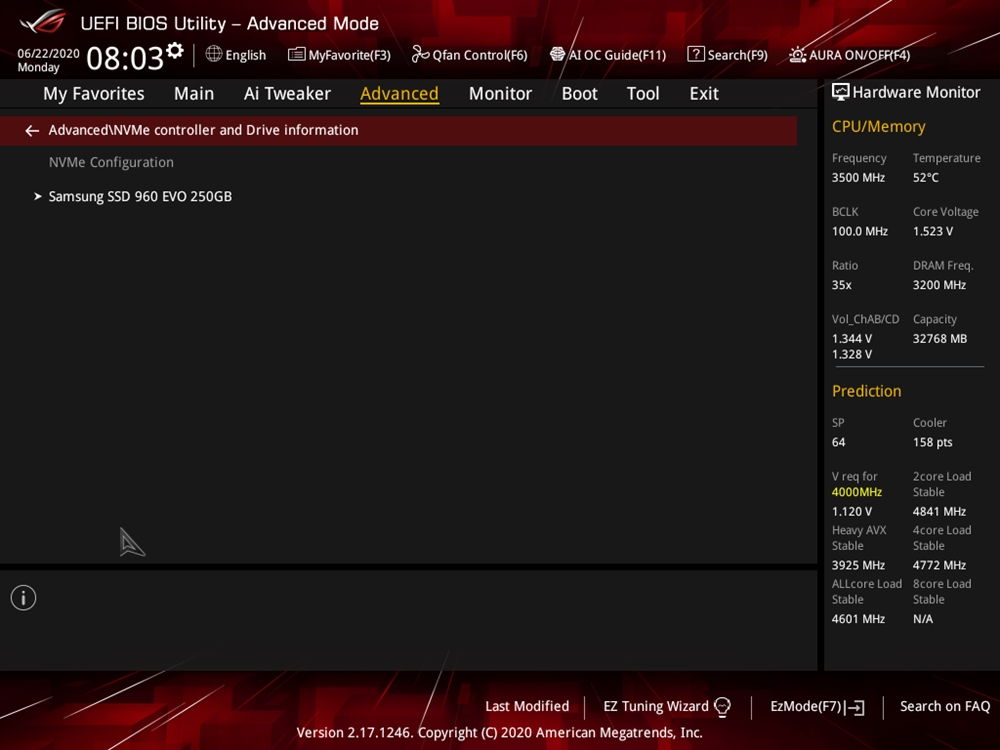Click the EZ Tuning Wizard lightbulb icon
Image resolution: width=1000 pixels, height=750 pixels.
(x=722, y=707)
